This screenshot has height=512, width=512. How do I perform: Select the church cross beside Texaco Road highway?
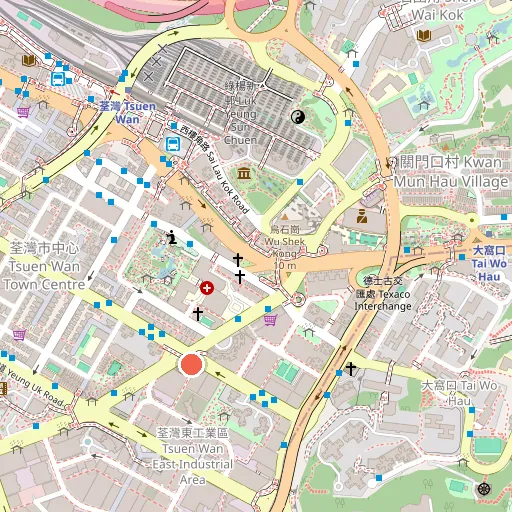tap(351, 369)
